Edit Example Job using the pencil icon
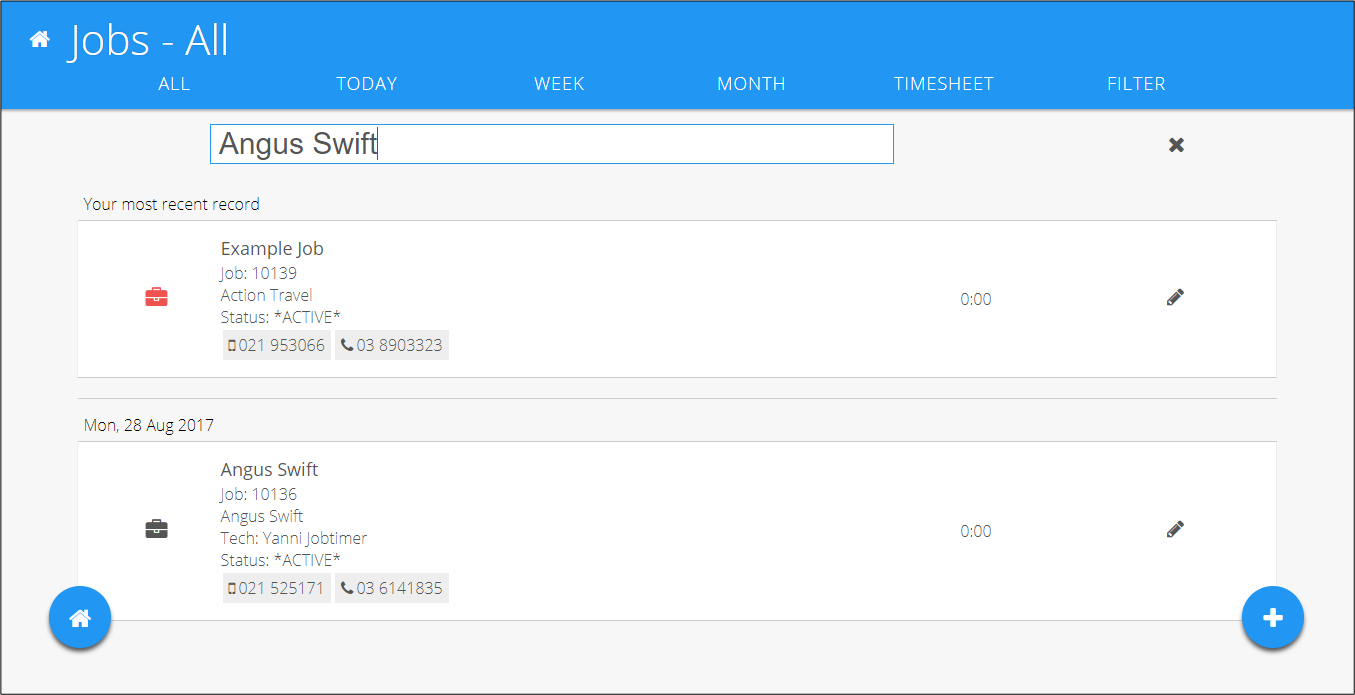This screenshot has height=695, width=1355. (x=1175, y=297)
